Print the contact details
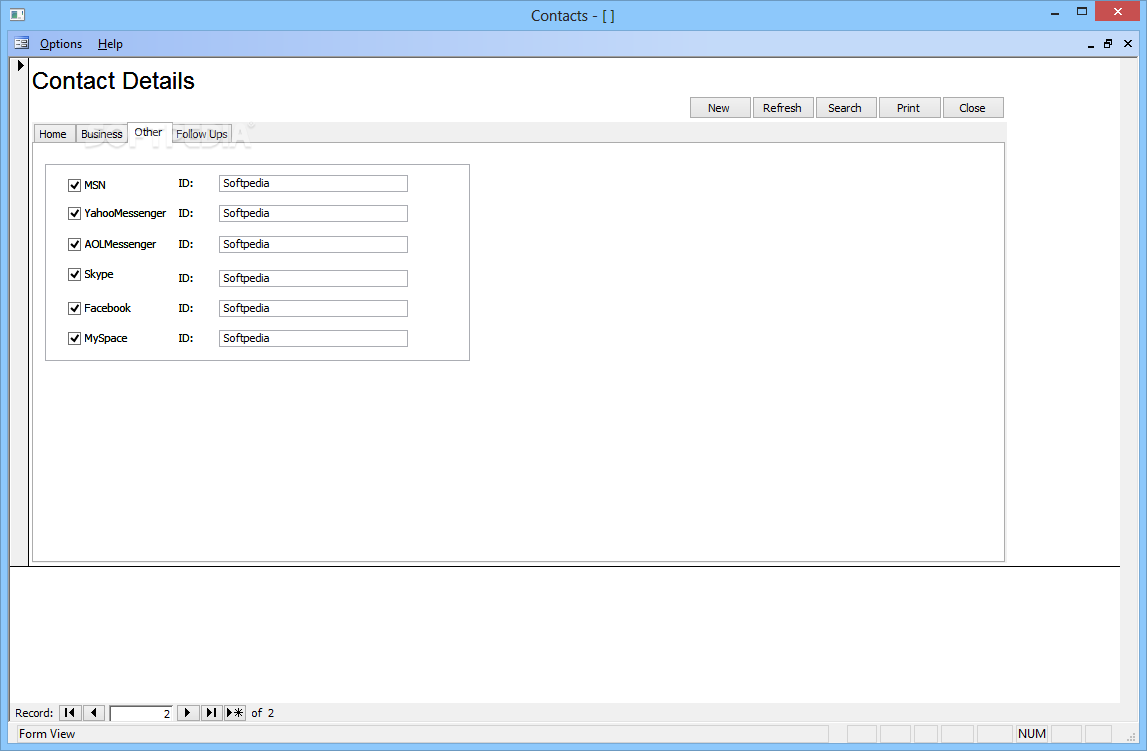 coord(909,107)
